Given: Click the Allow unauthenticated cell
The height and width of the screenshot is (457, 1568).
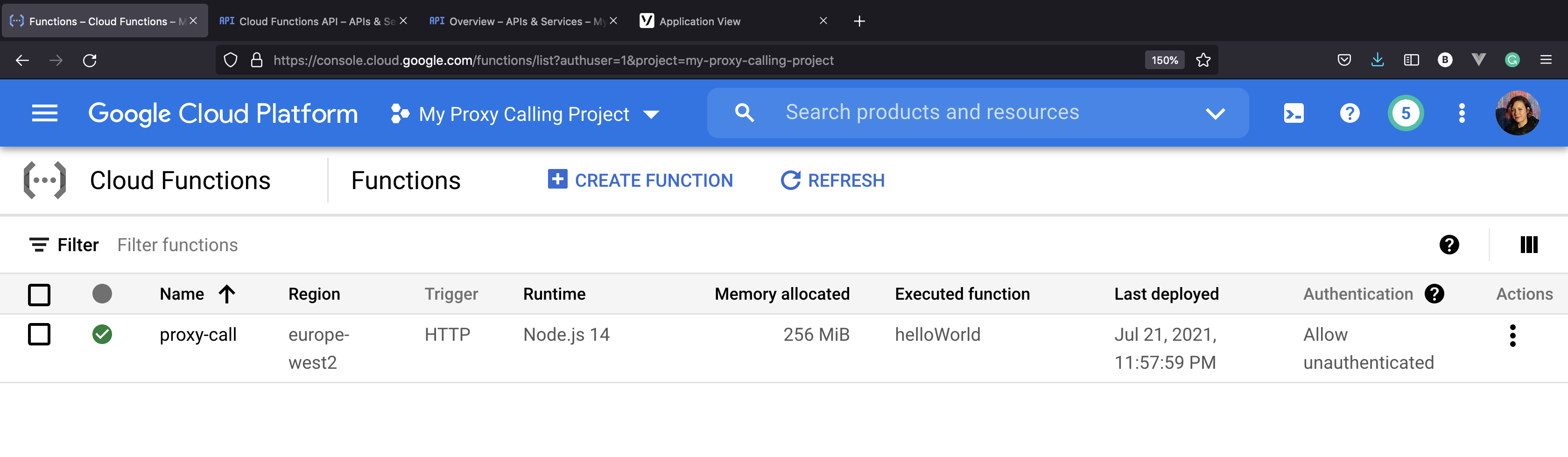Looking at the screenshot, I should click(1368, 349).
